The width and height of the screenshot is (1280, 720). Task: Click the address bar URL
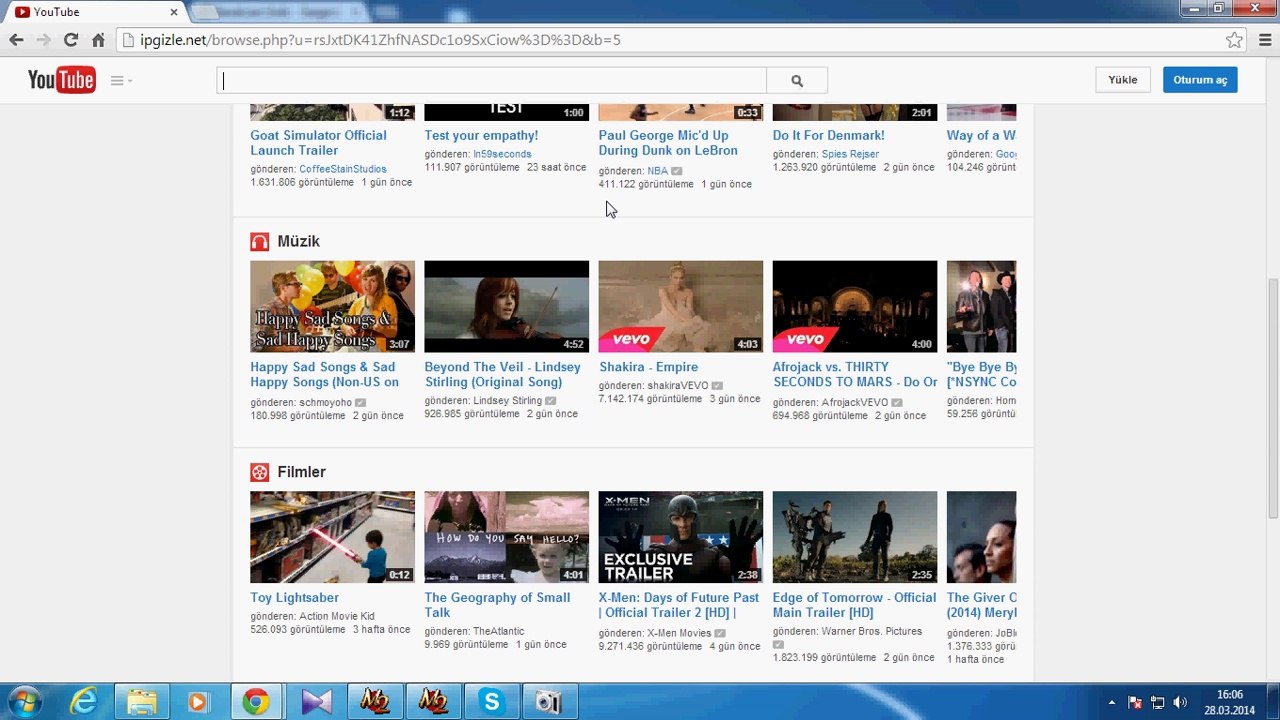380,40
